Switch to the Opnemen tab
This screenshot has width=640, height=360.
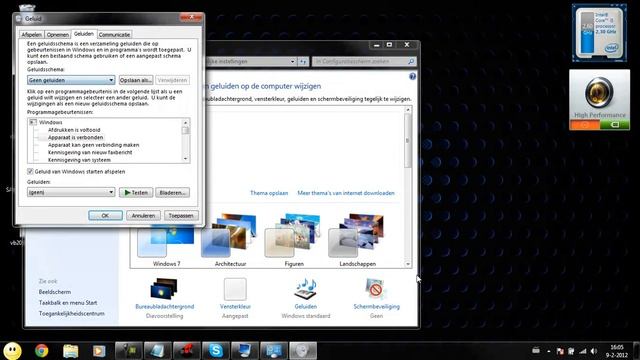point(58,35)
